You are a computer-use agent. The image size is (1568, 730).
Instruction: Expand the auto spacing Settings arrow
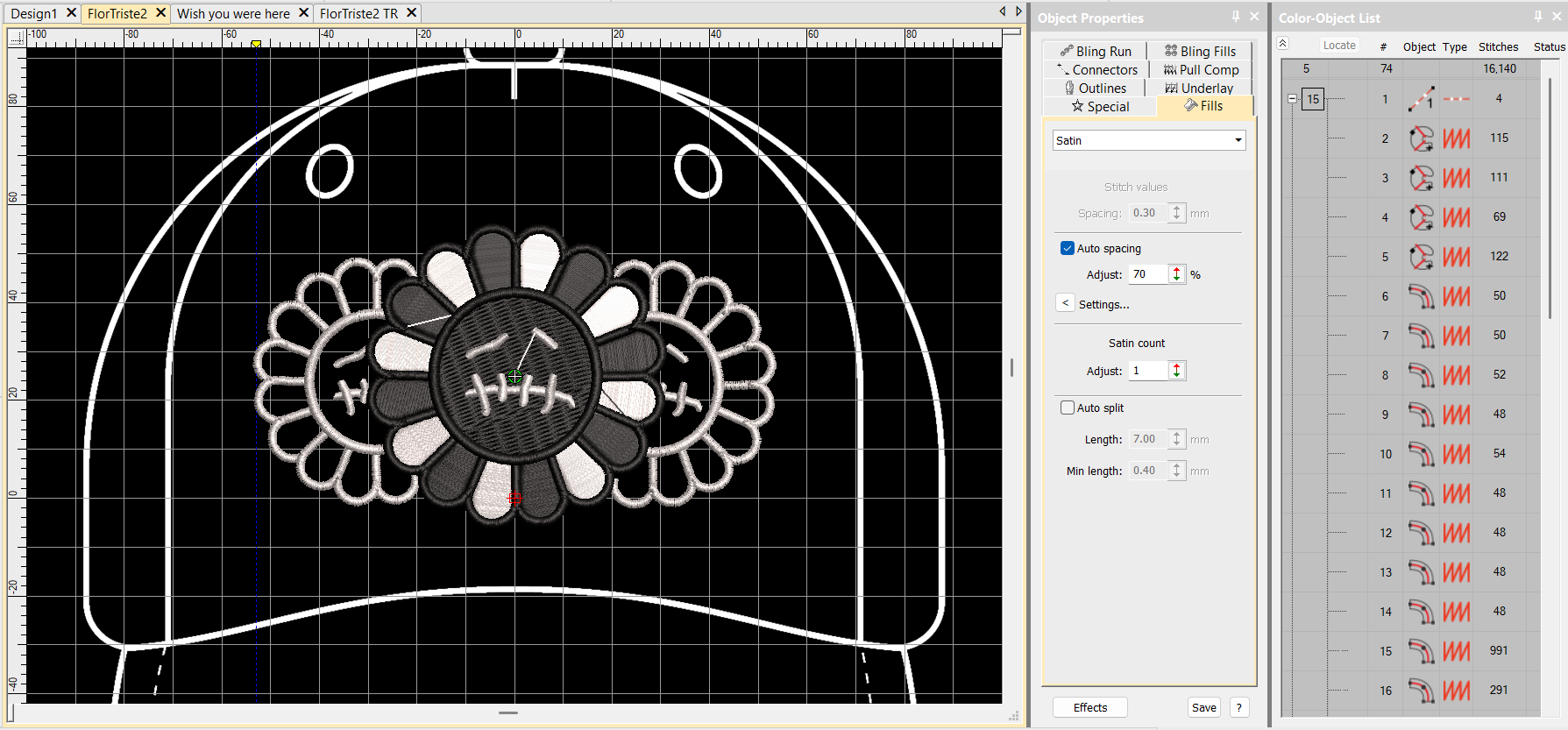(1065, 303)
